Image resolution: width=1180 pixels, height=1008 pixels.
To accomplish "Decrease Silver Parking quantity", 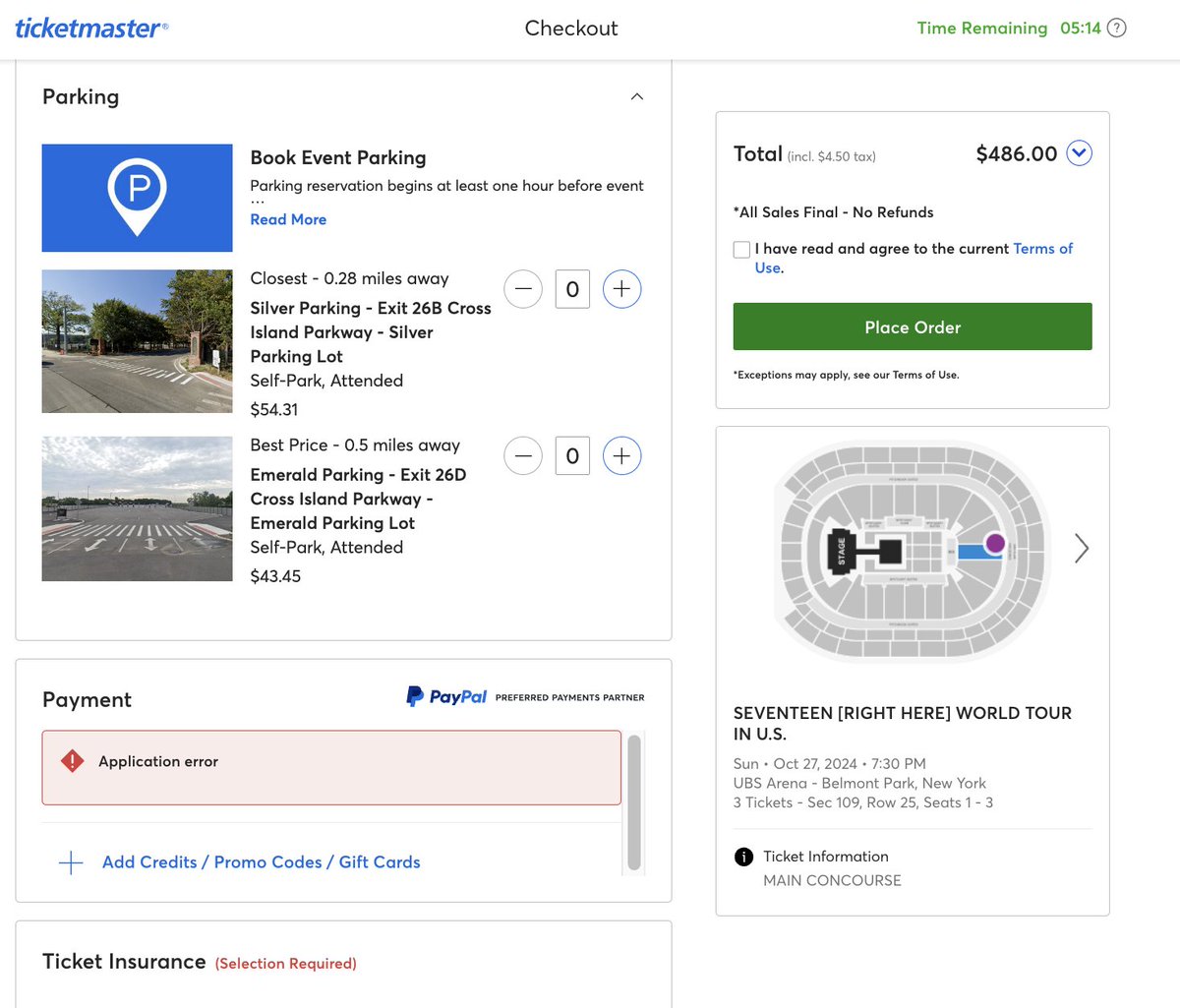I will pyautogui.click(x=523, y=289).
